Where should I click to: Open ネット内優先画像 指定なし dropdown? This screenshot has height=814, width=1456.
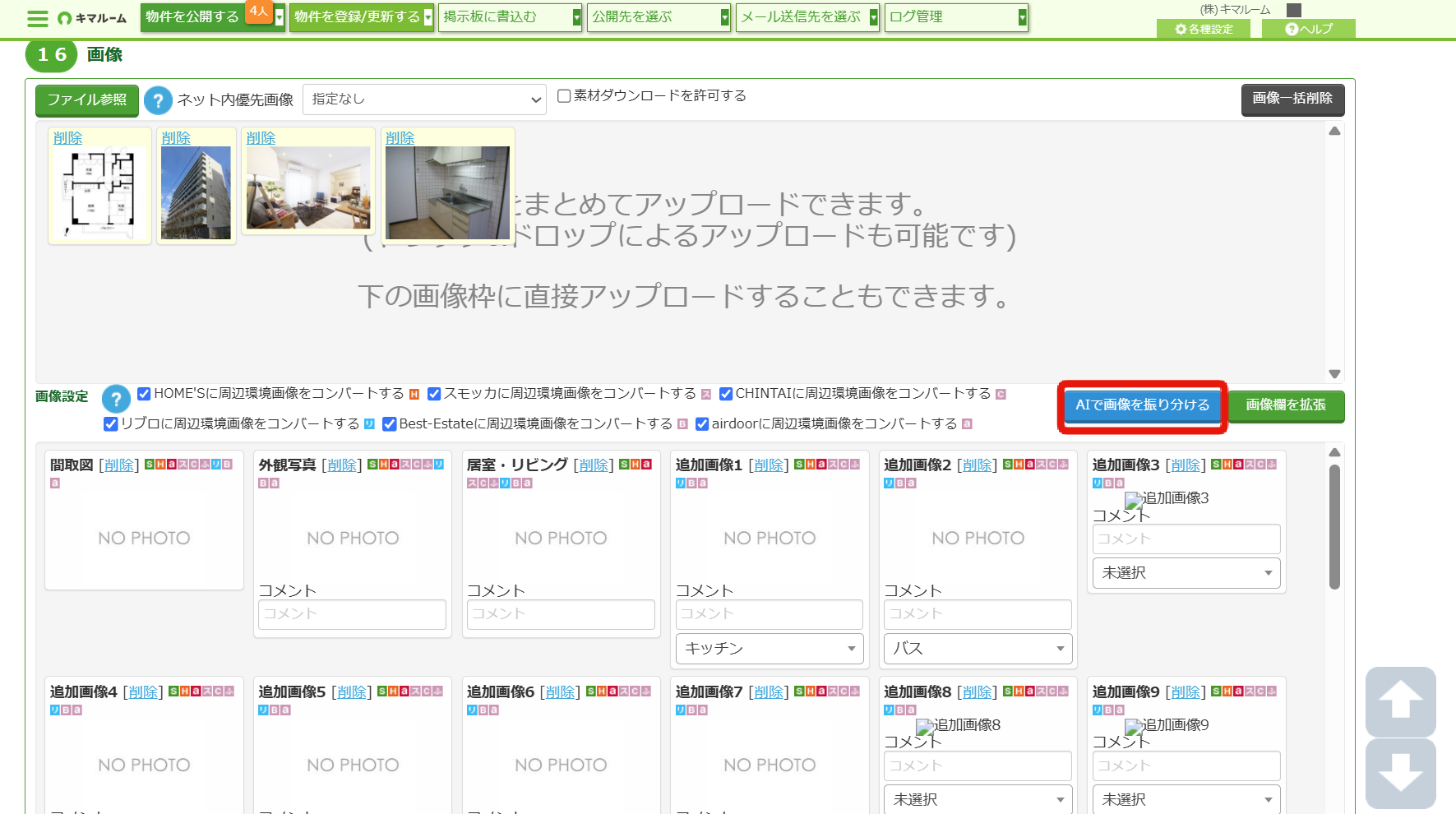pos(425,99)
